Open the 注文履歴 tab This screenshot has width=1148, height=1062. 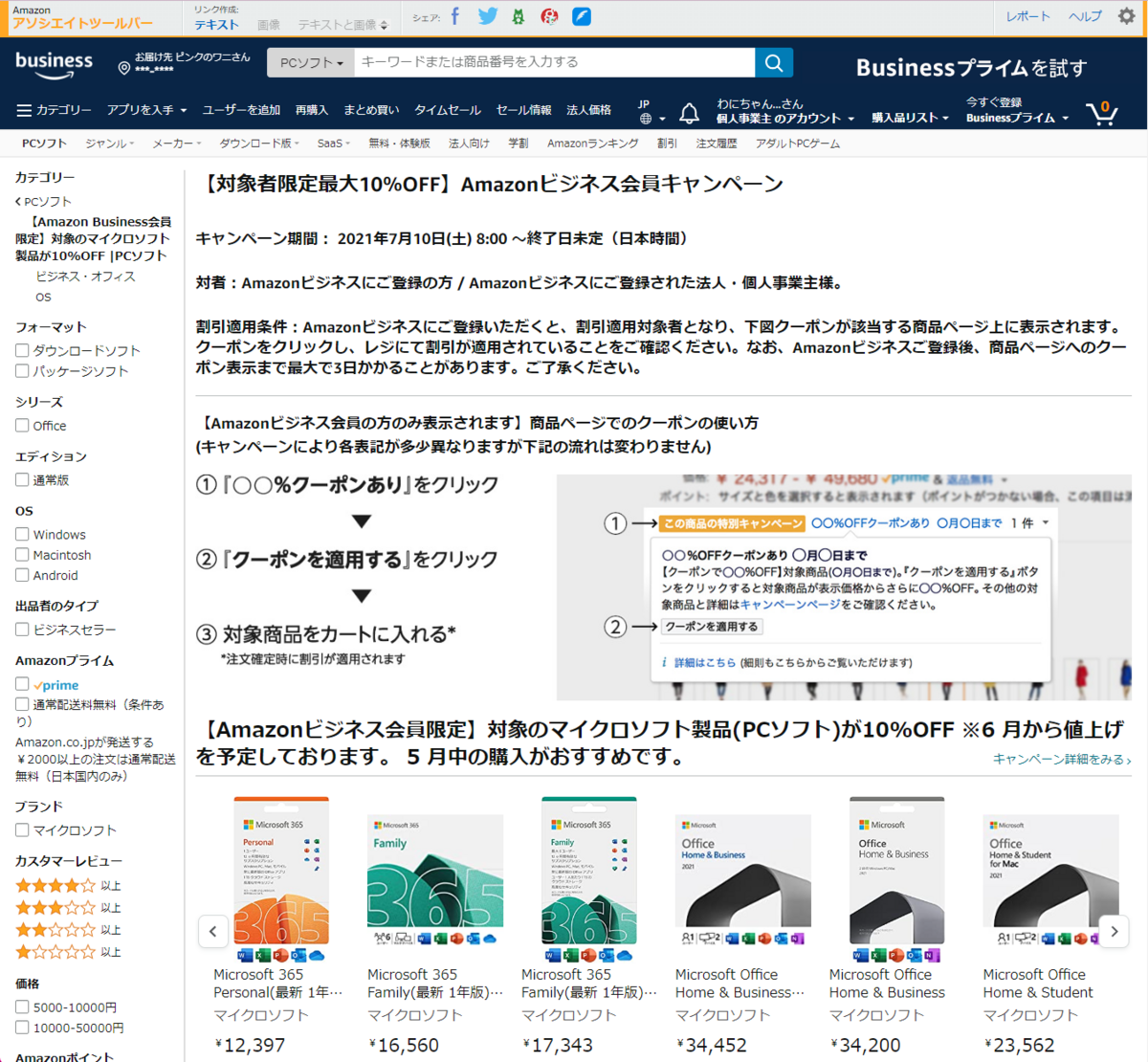point(717,144)
